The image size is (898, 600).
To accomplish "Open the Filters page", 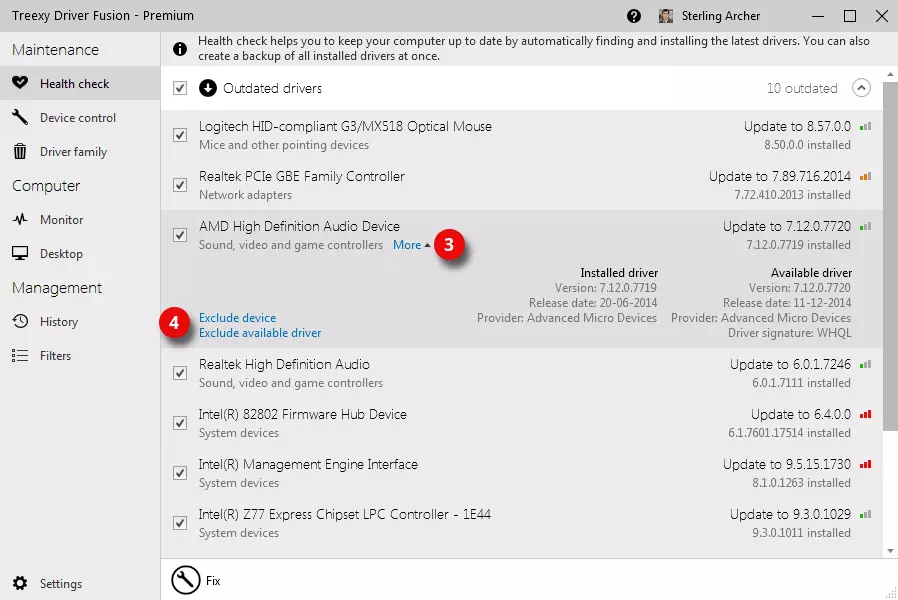I will click(x=80, y=356).
